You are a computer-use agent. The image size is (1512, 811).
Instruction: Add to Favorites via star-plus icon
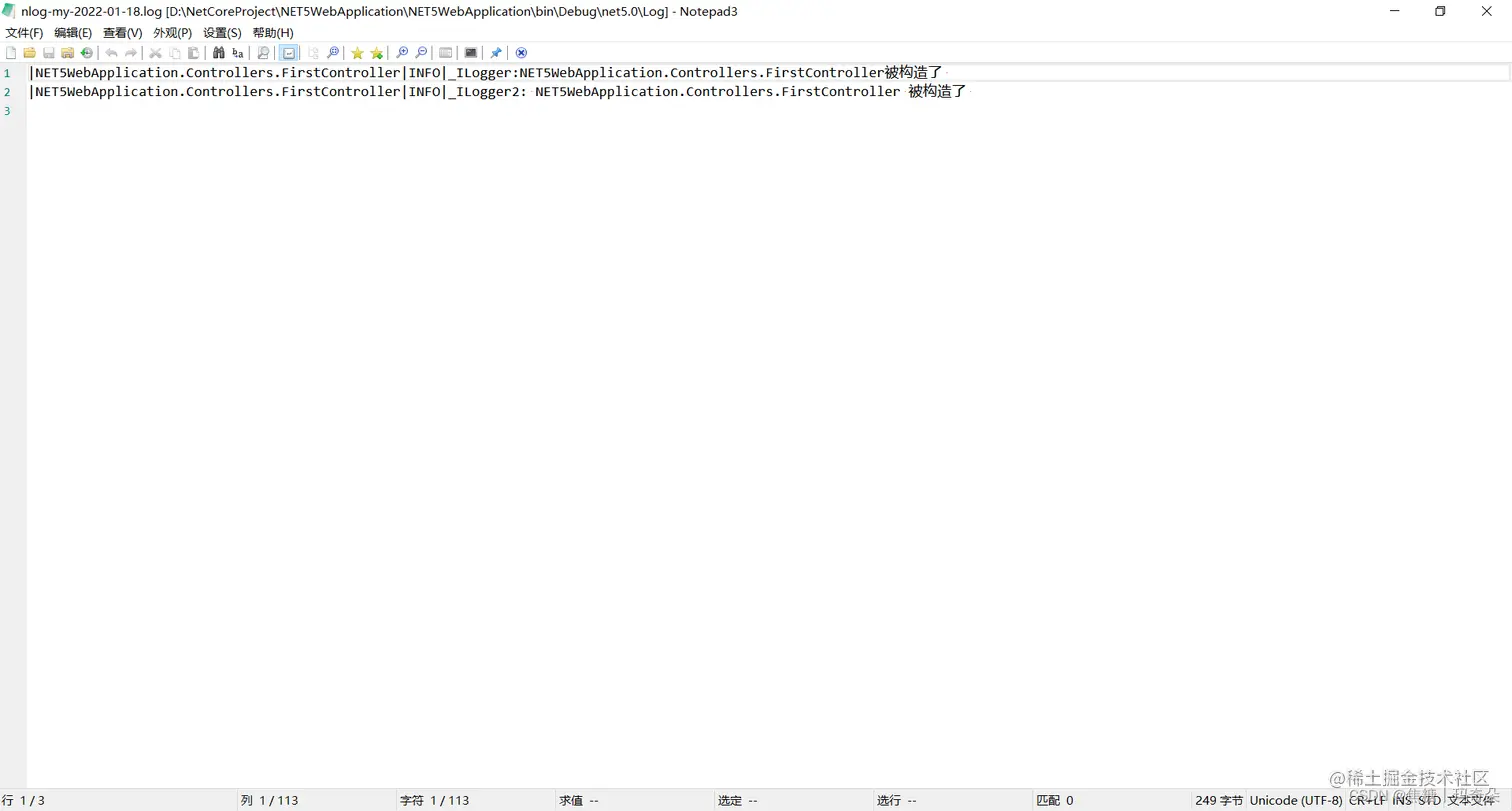click(x=376, y=53)
